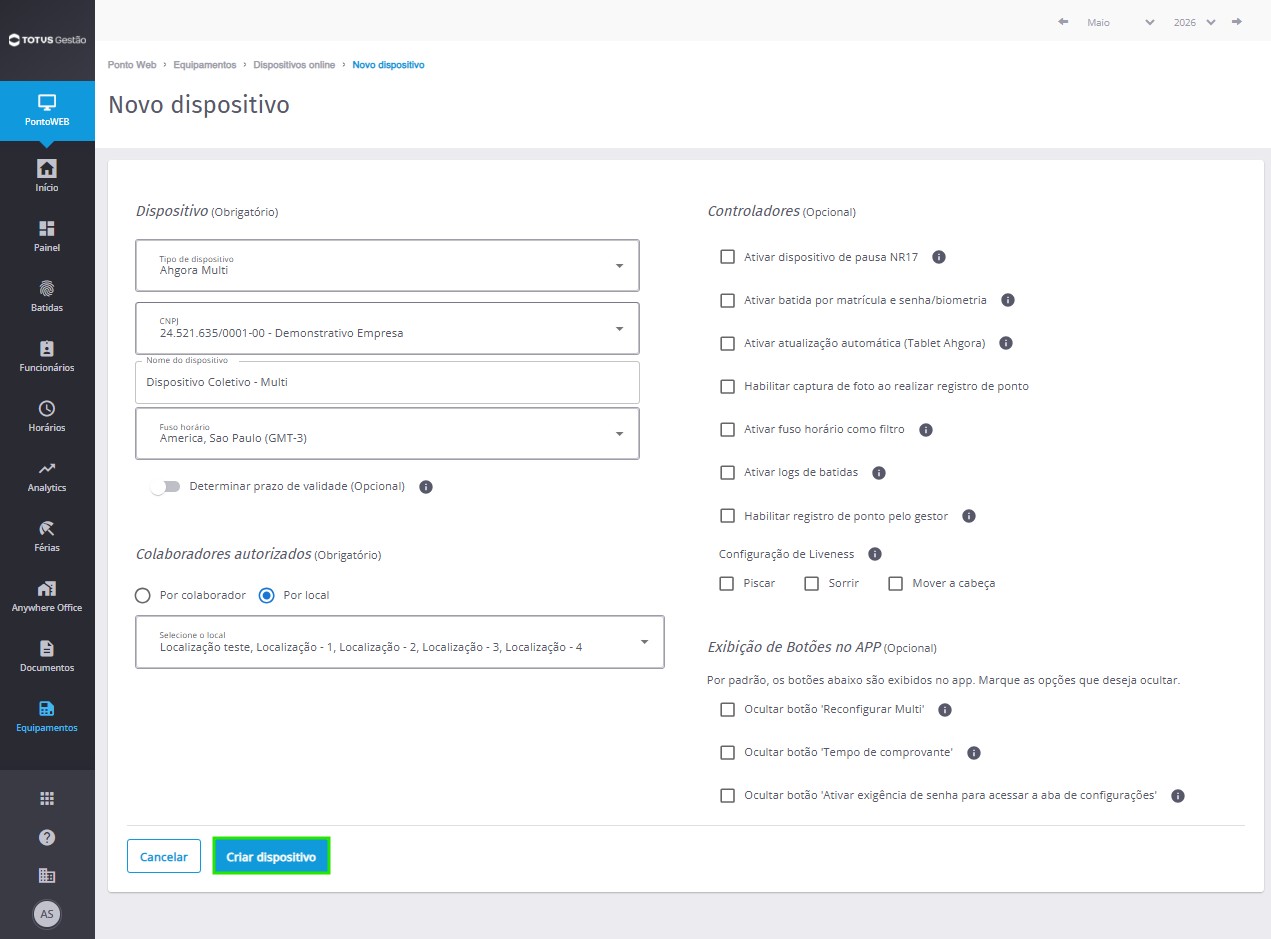Show info for Configuração de Liveness
The width and height of the screenshot is (1271, 939).
click(875, 554)
